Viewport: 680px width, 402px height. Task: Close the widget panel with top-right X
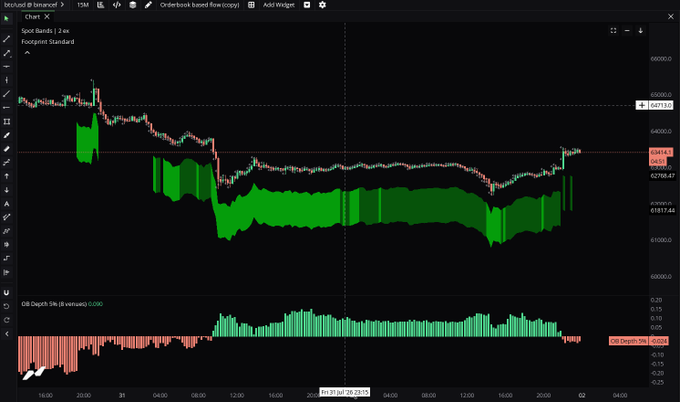coord(671,16)
